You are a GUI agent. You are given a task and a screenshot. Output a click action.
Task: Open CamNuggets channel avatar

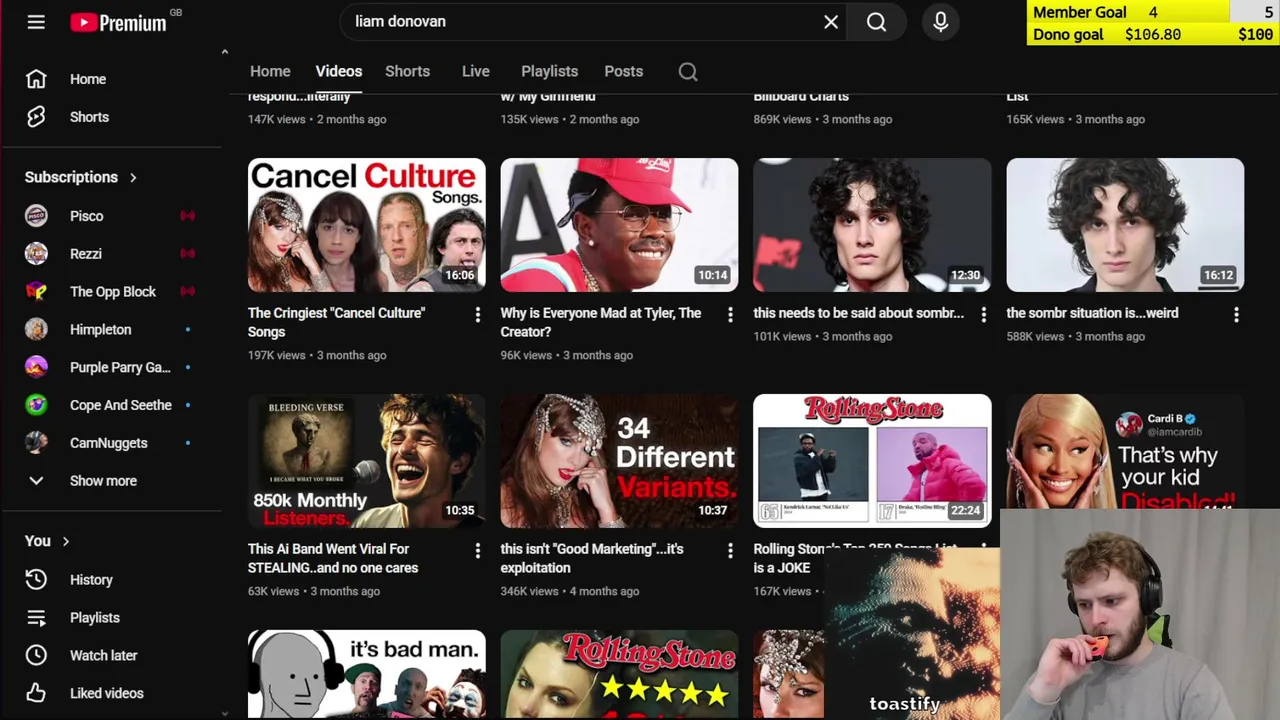pos(36,443)
